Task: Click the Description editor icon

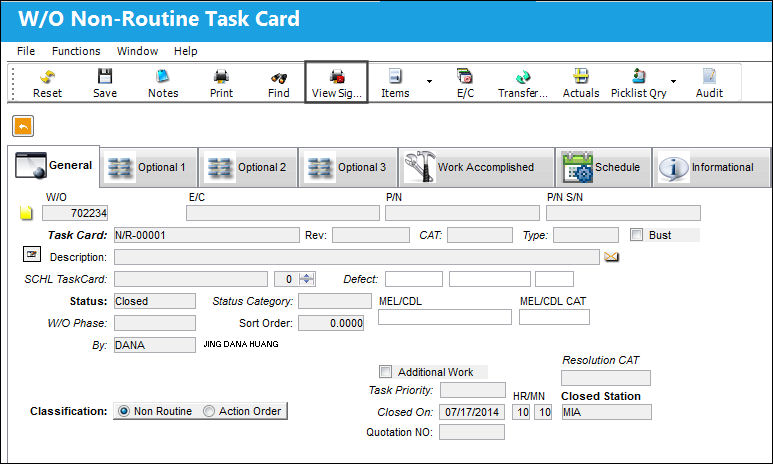Action: click(x=32, y=254)
